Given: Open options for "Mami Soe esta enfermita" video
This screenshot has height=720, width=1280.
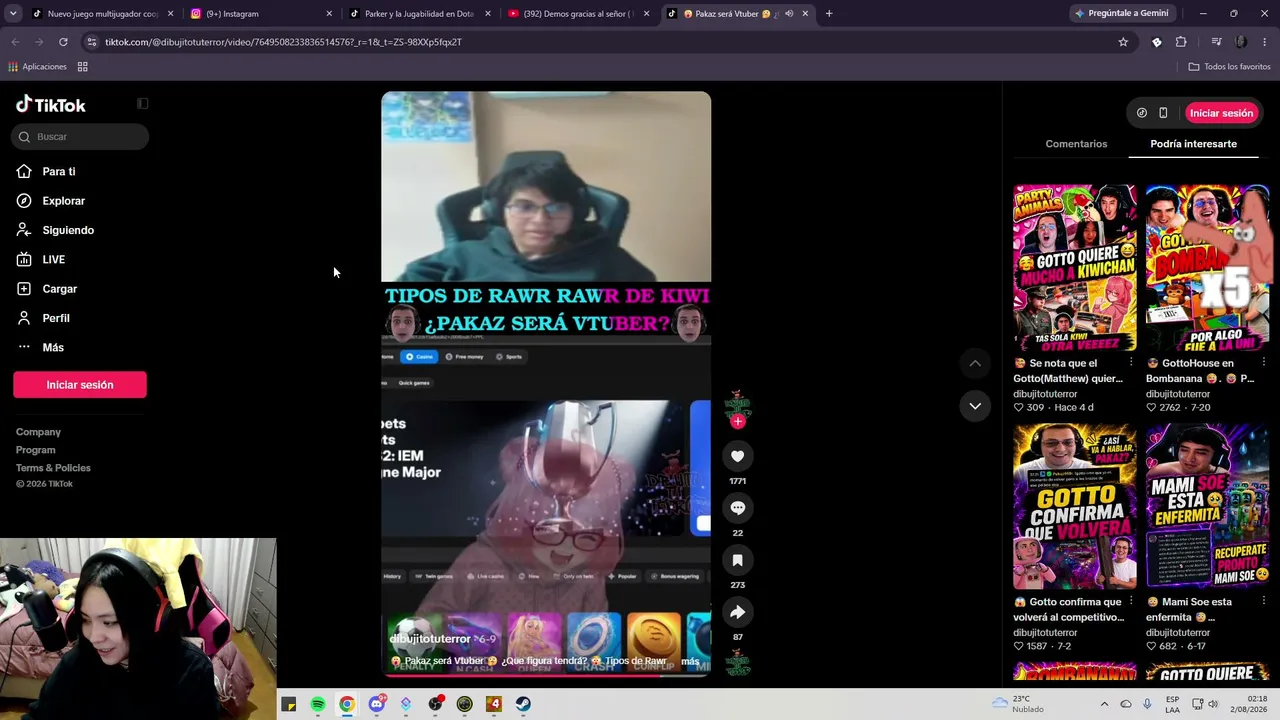Looking at the screenshot, I should 1263,601.
